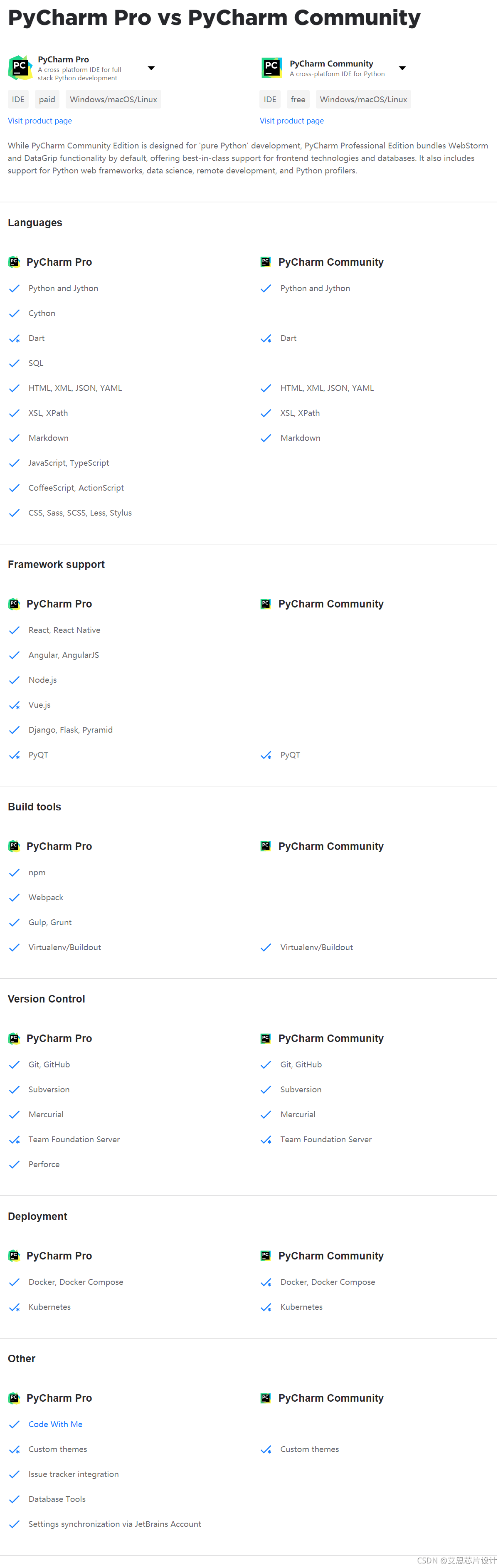Click the IDE tag under PyCharm Pro
Image resolution: width=503 pixels, height=1568 pixels.
[18, 100]
